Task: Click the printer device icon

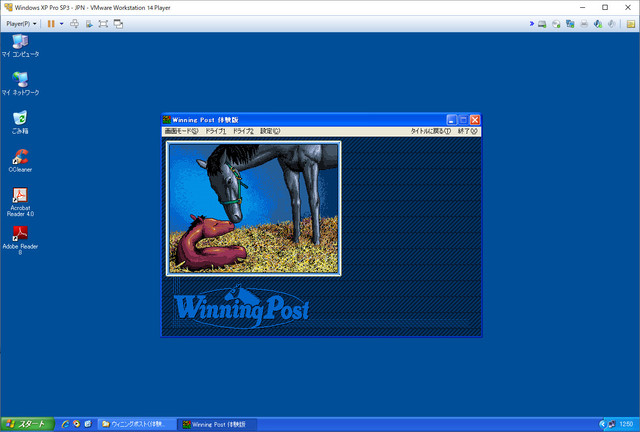Action: [584, 24]
